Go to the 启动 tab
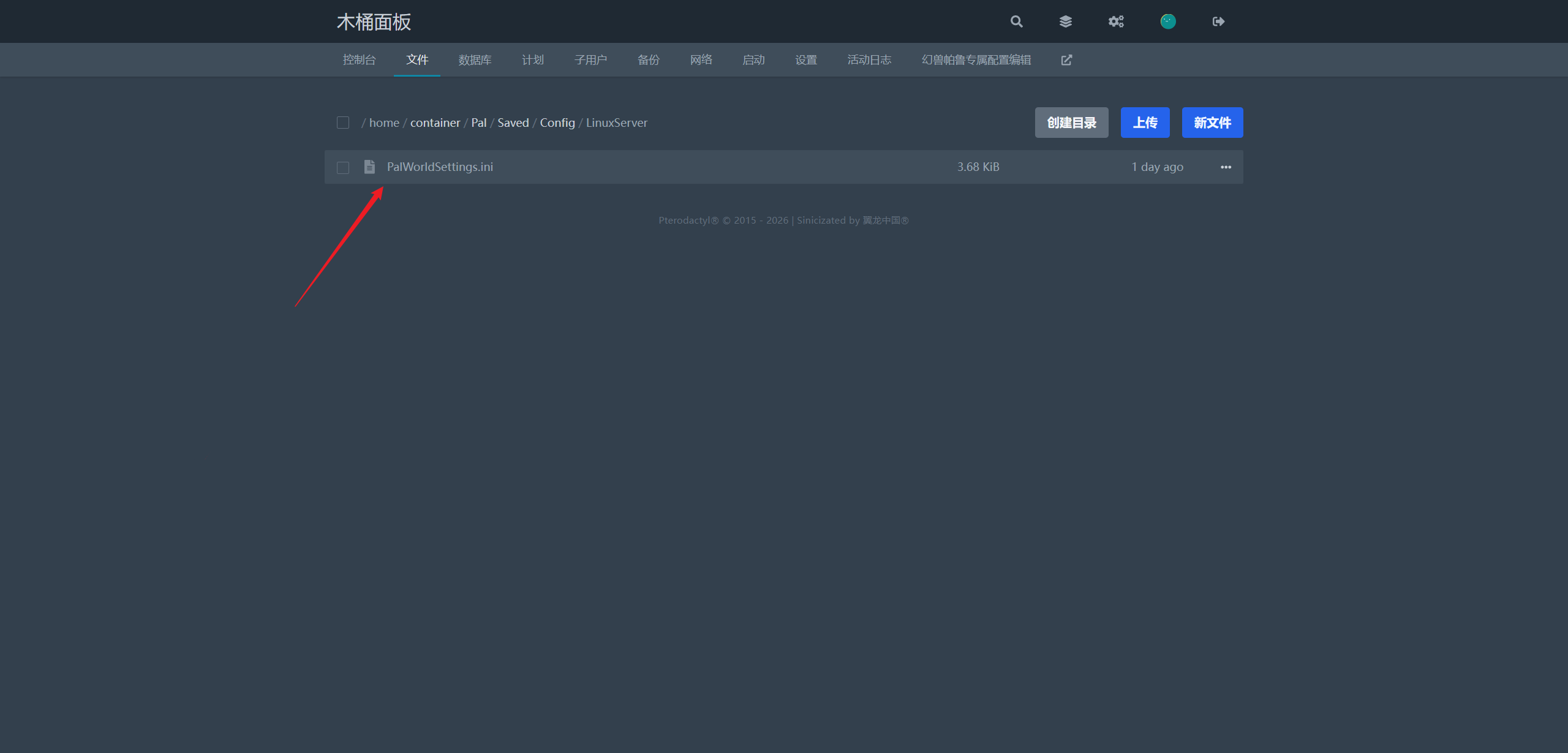Viewport: 1568px width, 753px height. tap(753, 60)
